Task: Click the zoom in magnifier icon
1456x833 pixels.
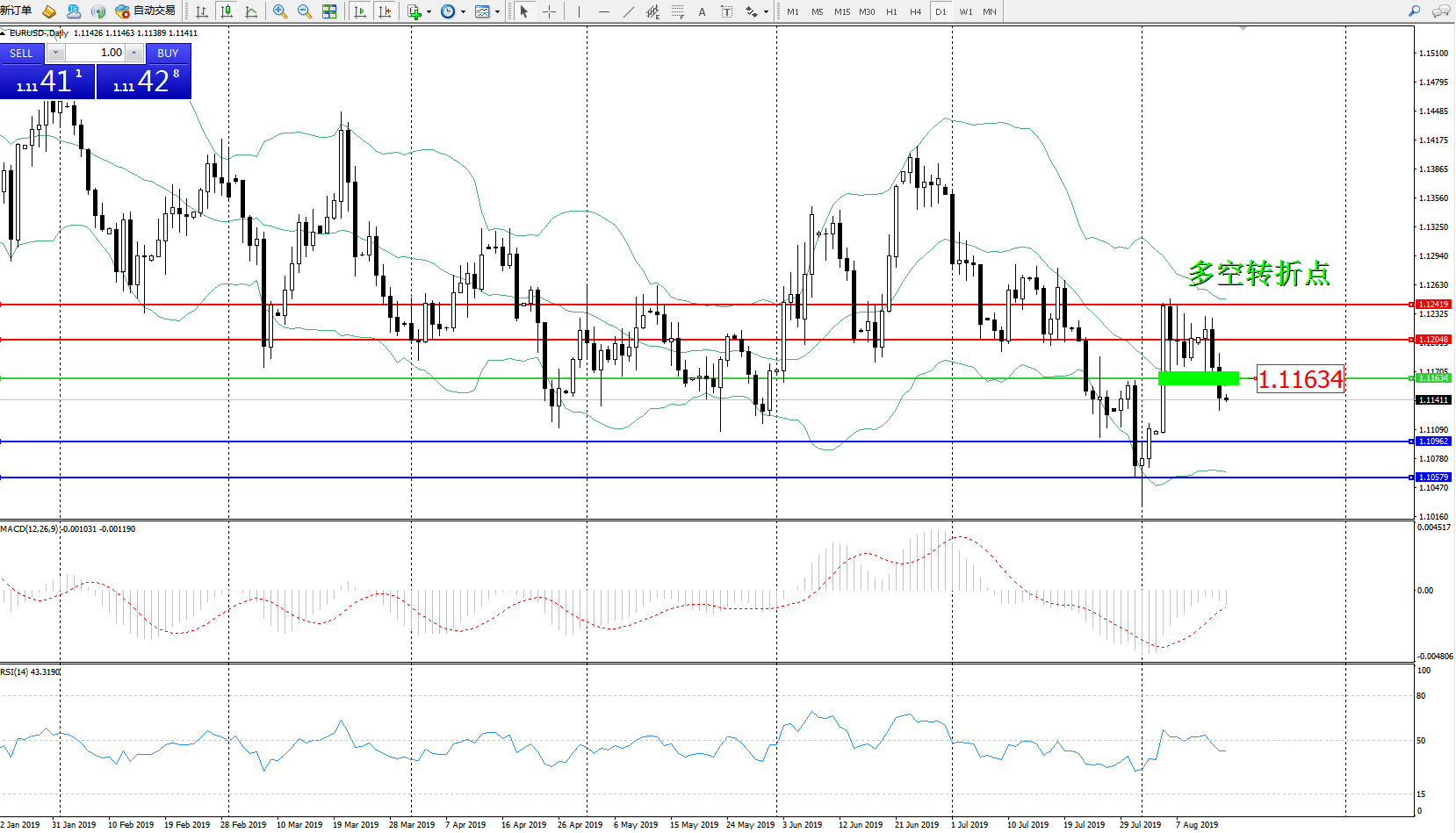Action: click(279, 11)
